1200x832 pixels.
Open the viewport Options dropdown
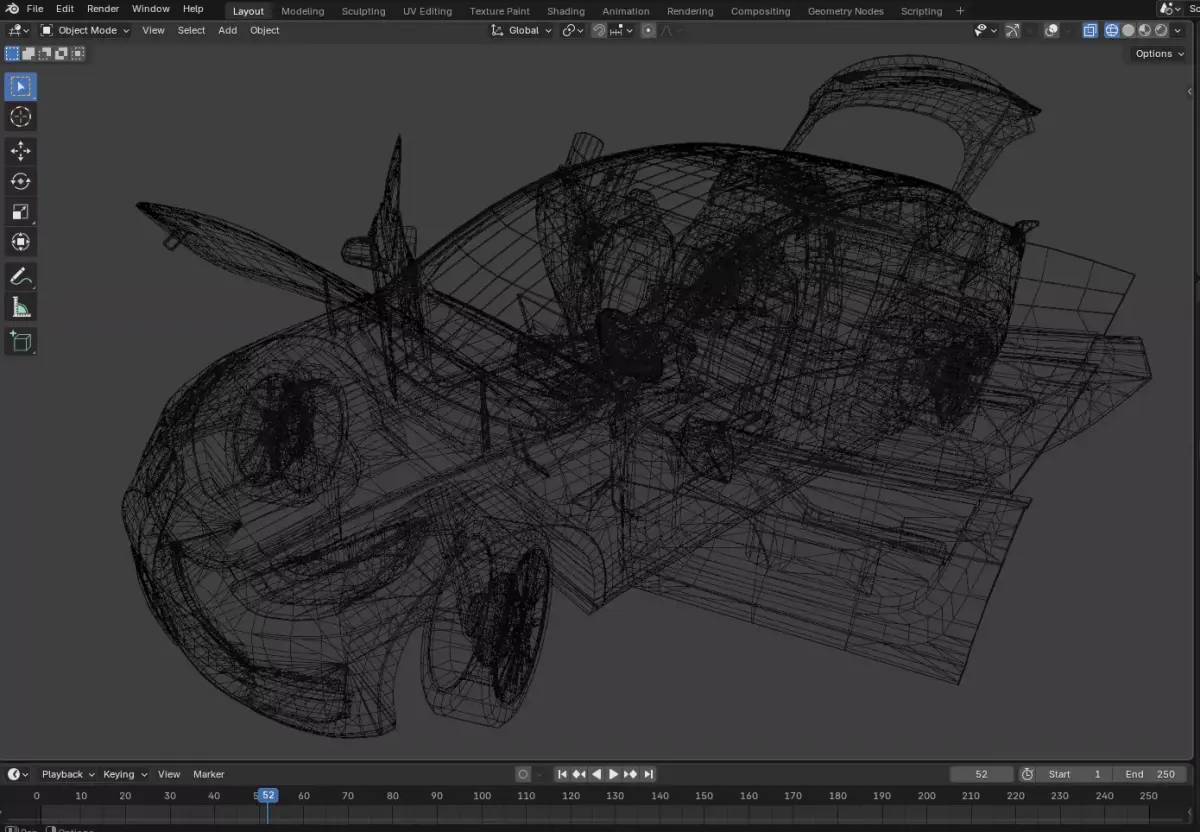[x=1159, y=54]
